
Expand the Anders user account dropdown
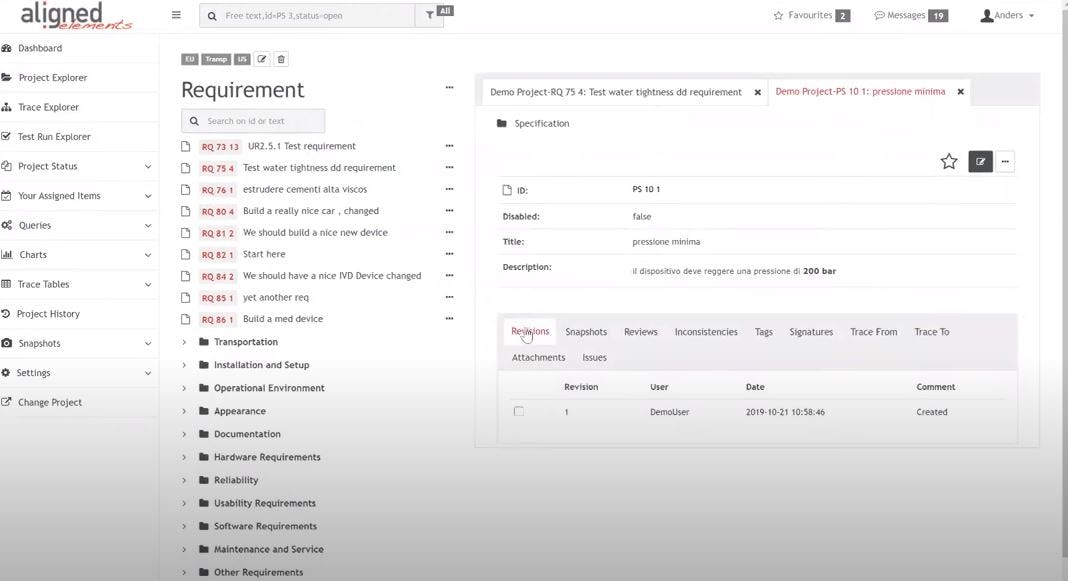(1008, 15)
